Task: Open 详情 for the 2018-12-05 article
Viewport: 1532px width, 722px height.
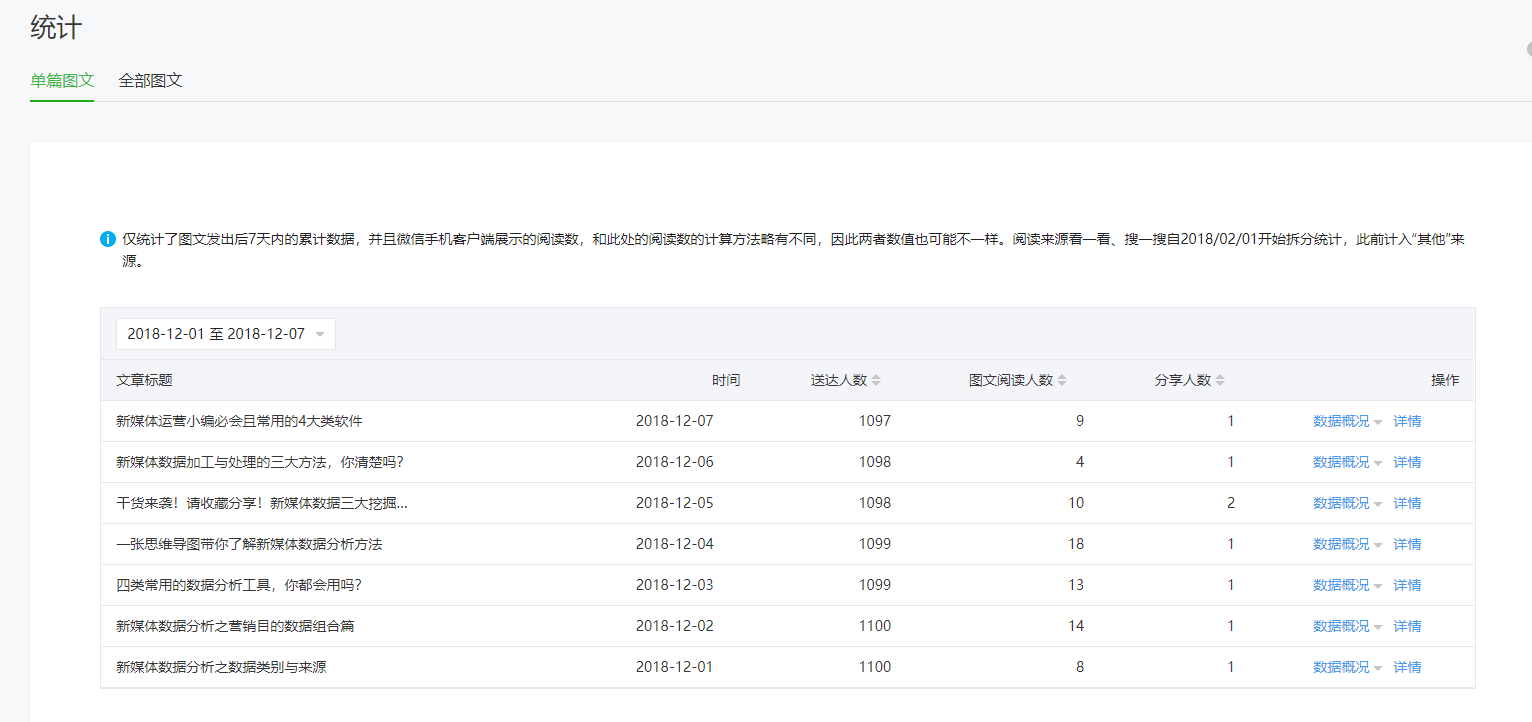Action: point(1407,503)
